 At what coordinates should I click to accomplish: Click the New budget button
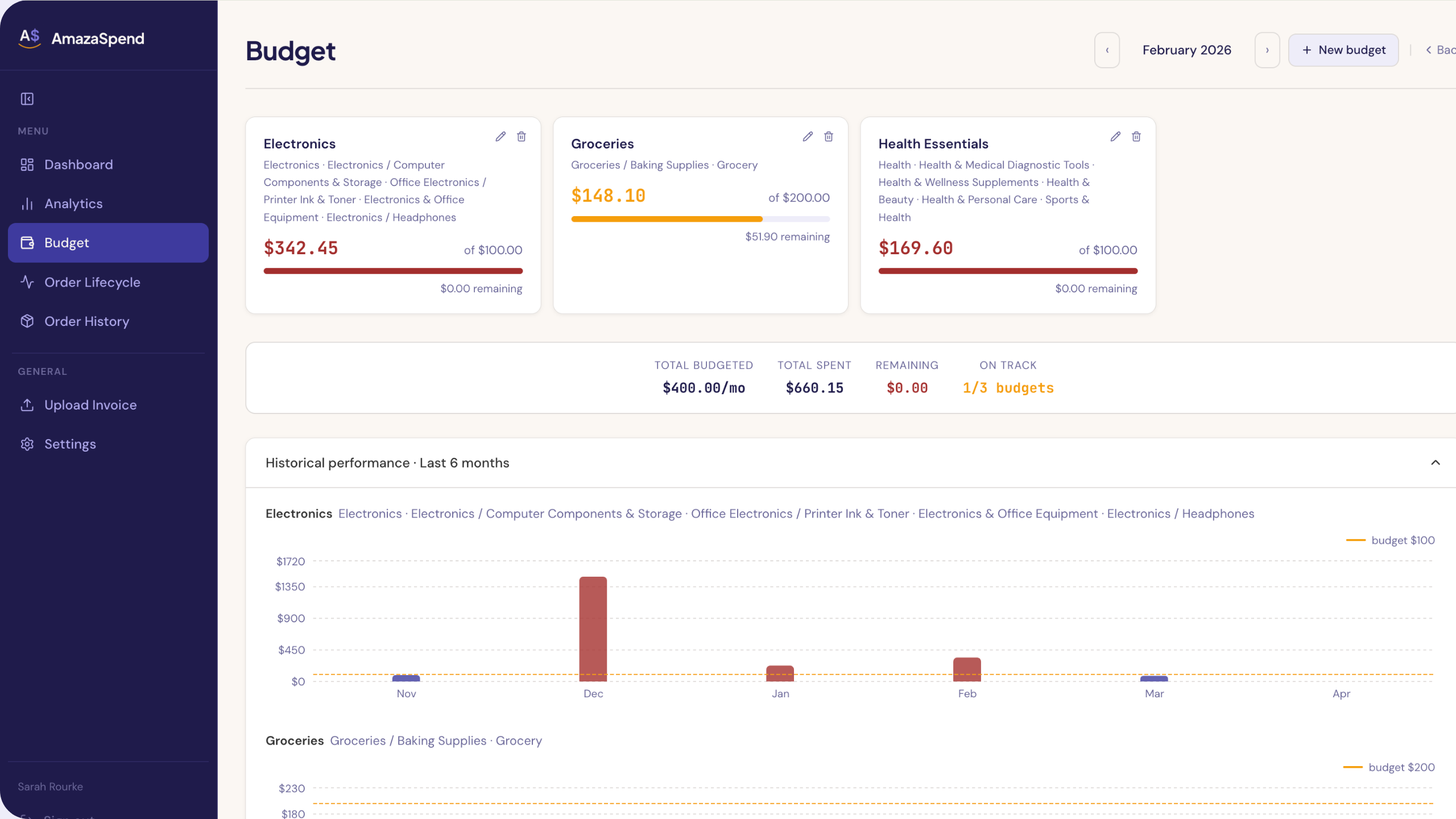1343,50
